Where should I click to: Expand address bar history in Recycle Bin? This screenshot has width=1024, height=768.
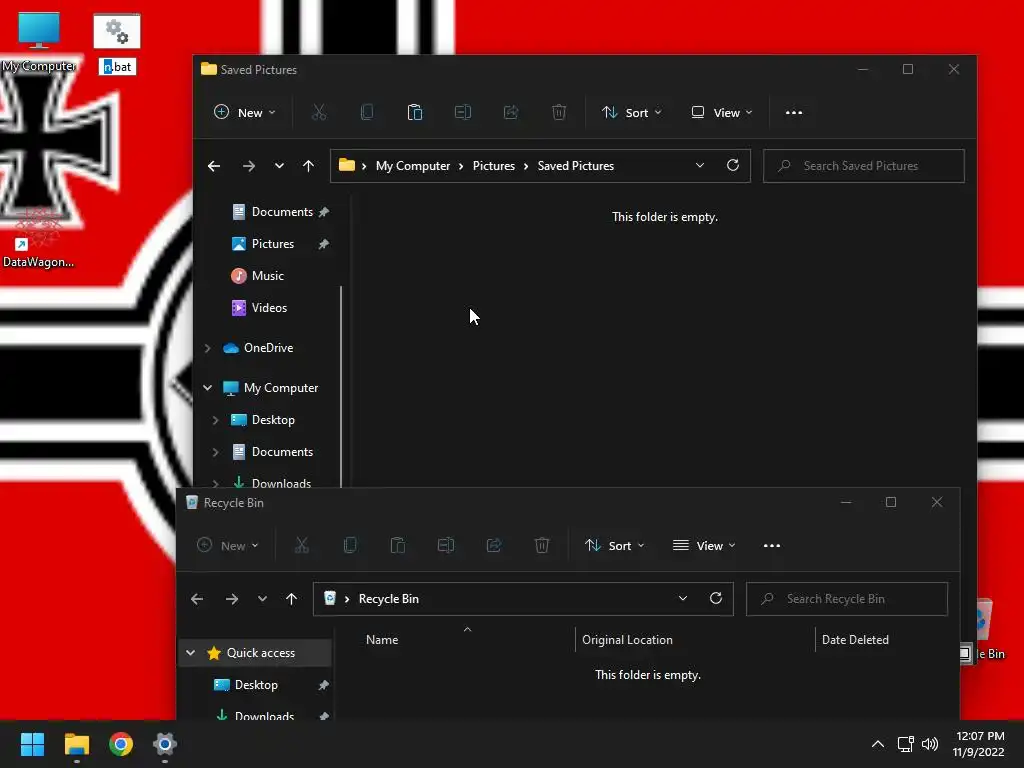[682, 599]
